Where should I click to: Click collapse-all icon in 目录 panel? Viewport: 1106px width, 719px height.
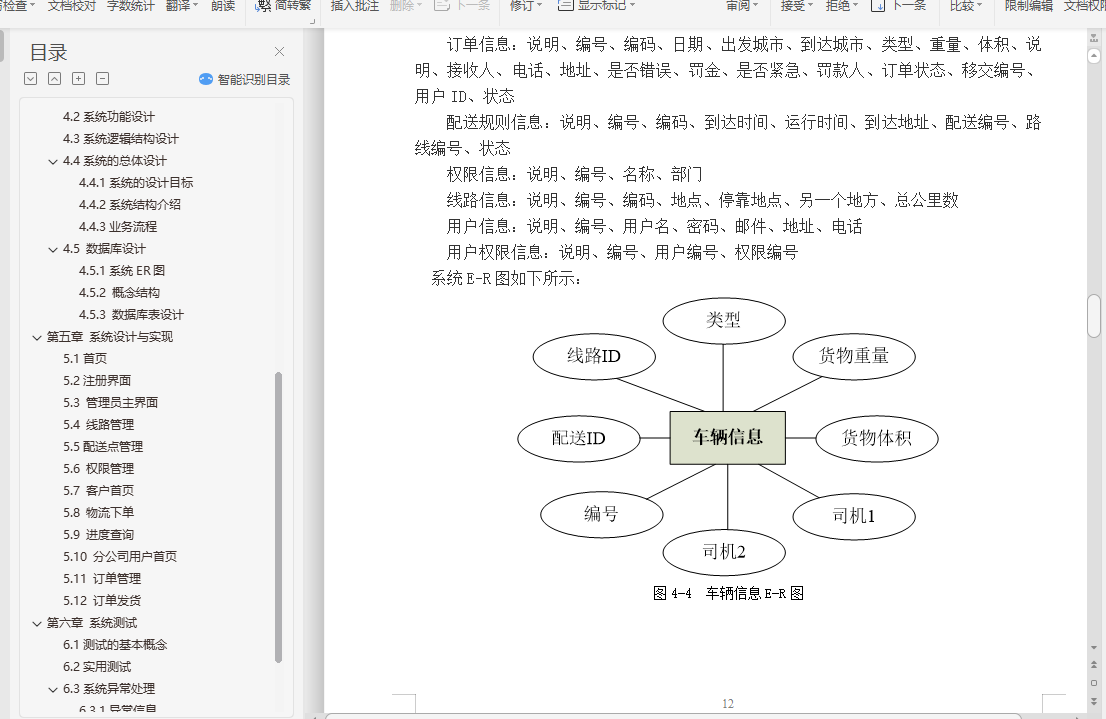(54, 79)
